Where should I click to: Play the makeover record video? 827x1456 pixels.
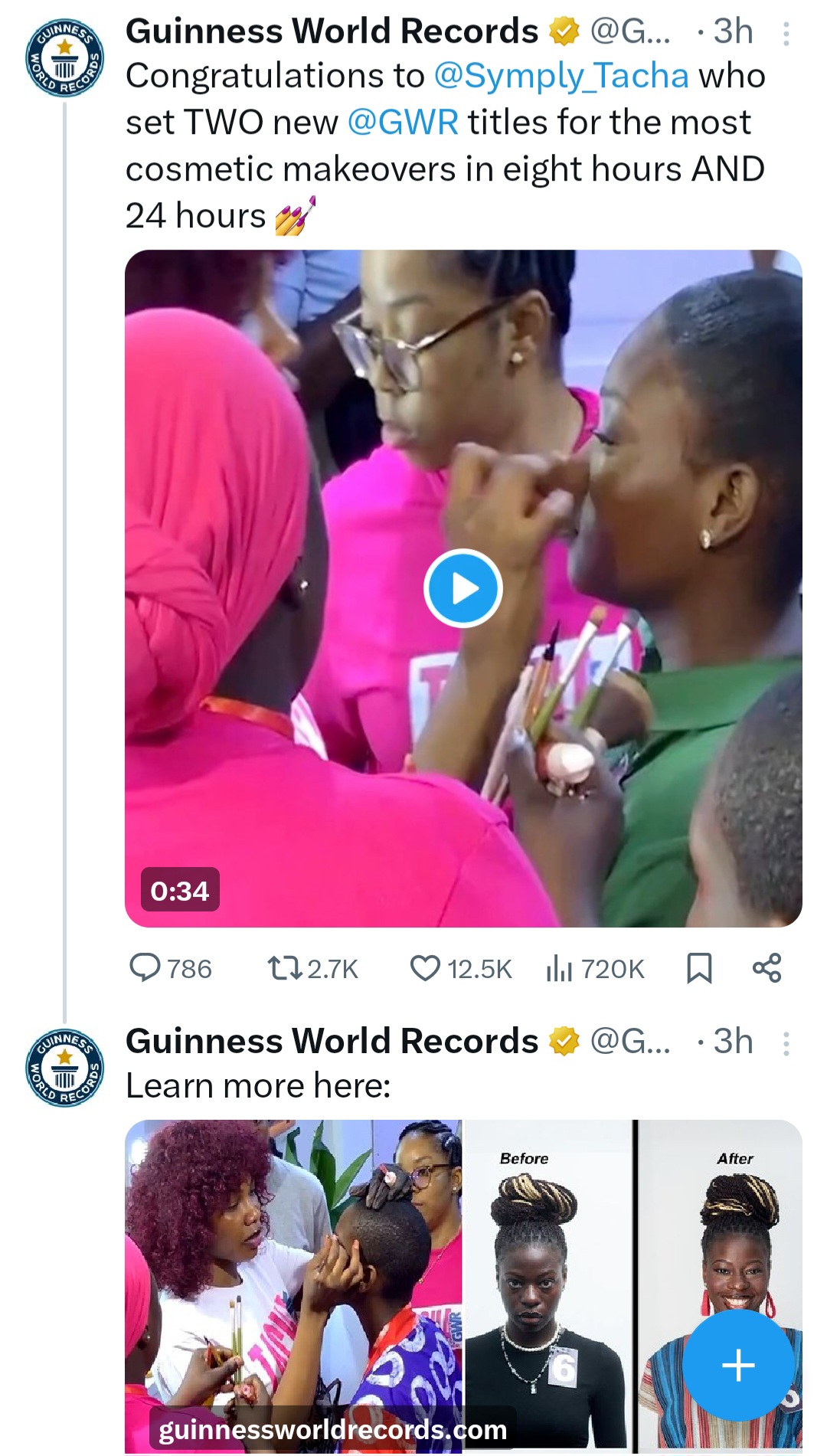(x=463, y=588)
